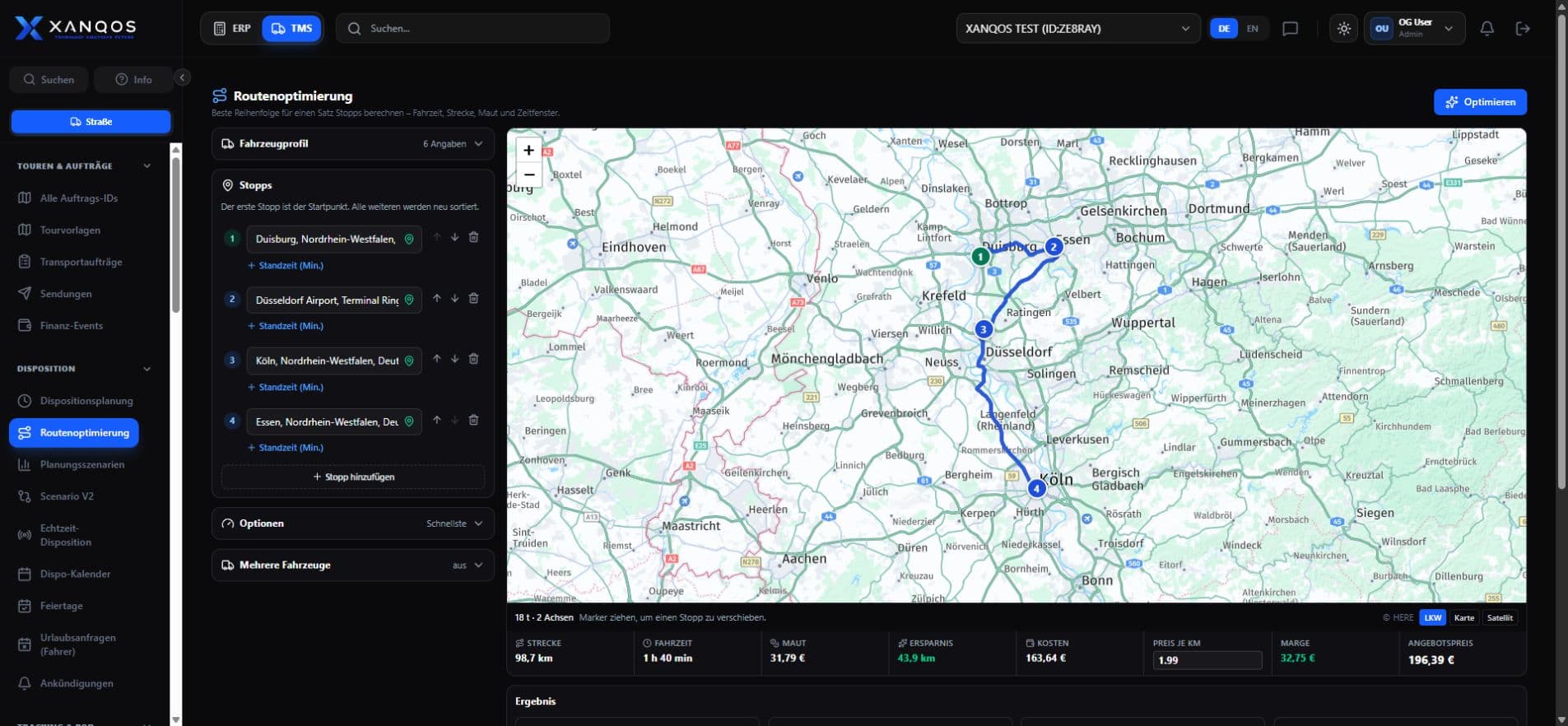Select LKW map mode
Viewport: 1568px width, 726px height.
pos(1433,617)
